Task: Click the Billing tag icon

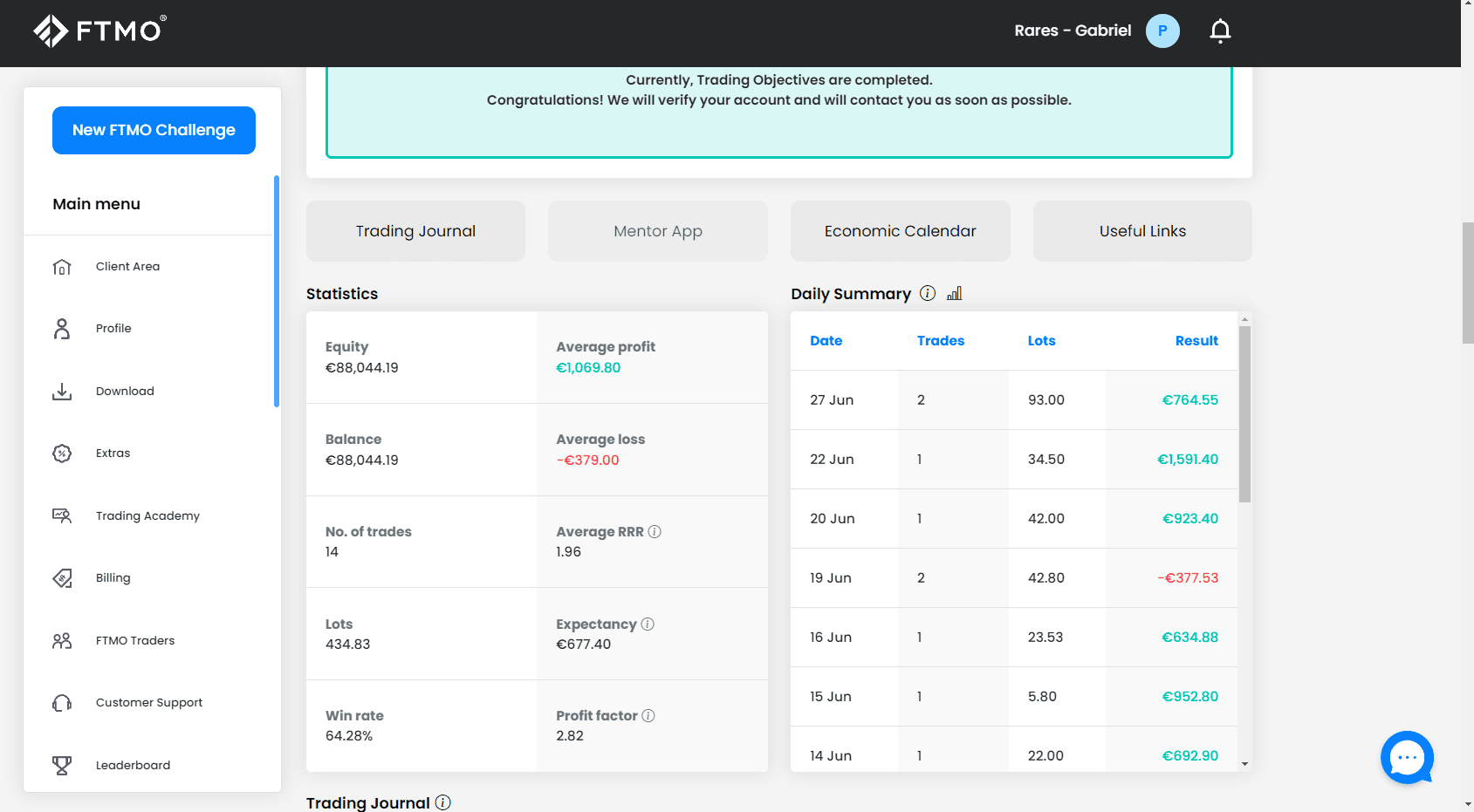Action: 62,578
